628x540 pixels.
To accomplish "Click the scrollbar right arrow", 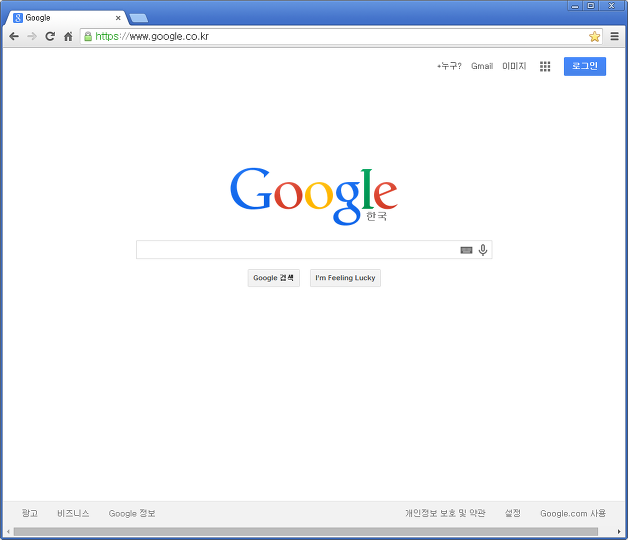I will (x=619, y=532).
